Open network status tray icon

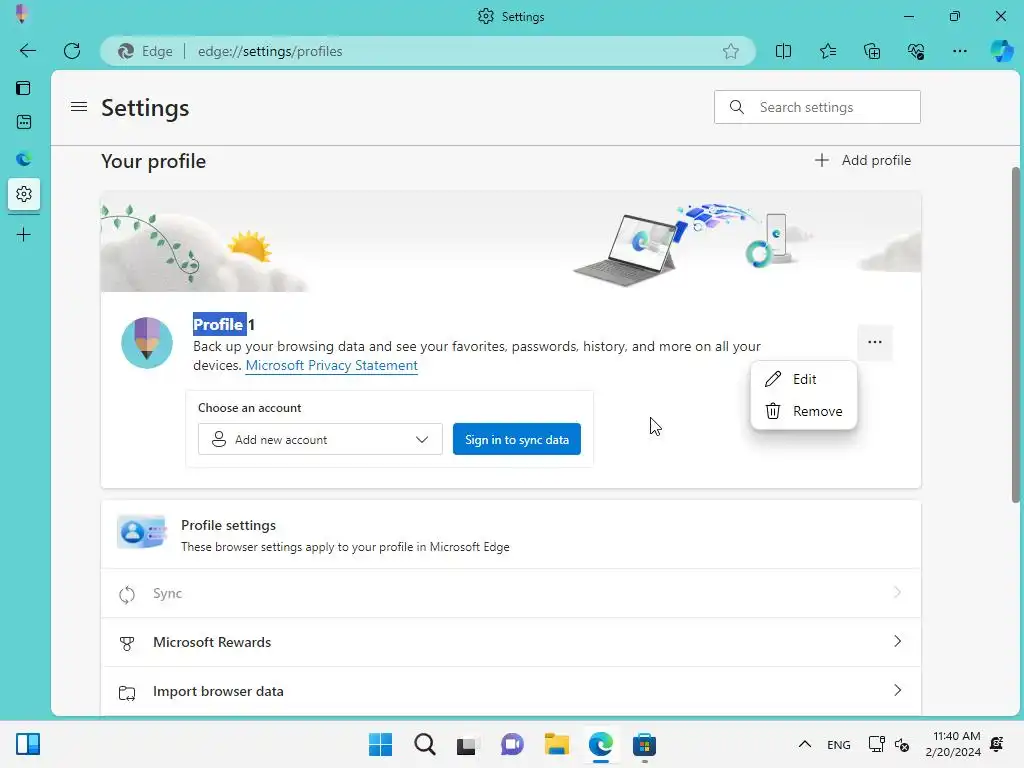coord(876,744)
